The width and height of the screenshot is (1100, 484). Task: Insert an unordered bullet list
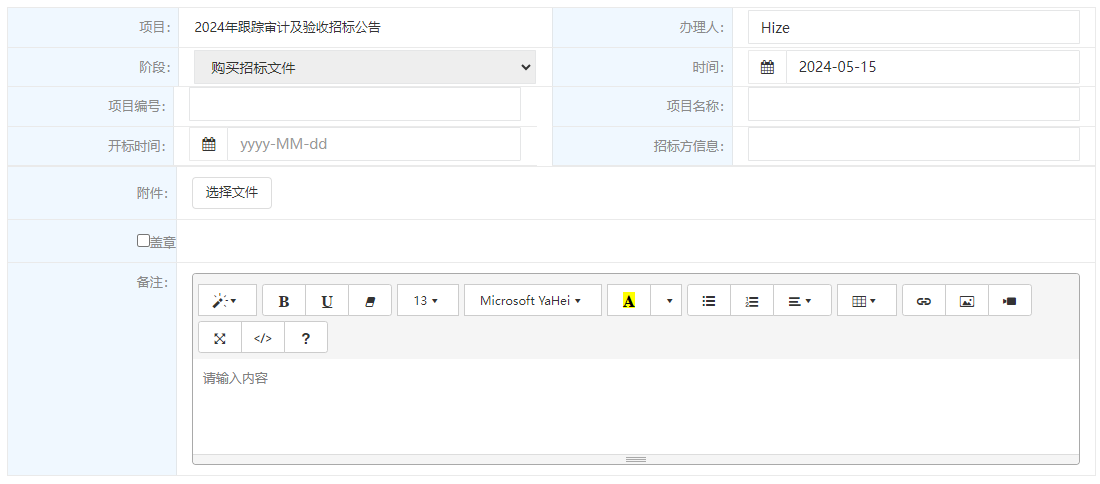tap(709, 301)
